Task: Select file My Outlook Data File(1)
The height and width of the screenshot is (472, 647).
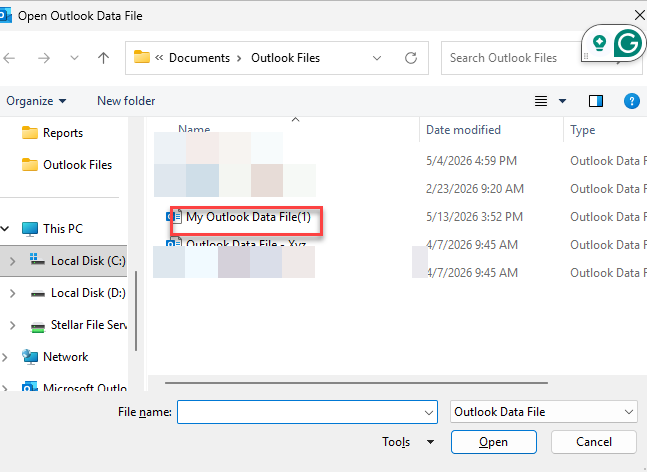Action: click(x=248, y=217)
